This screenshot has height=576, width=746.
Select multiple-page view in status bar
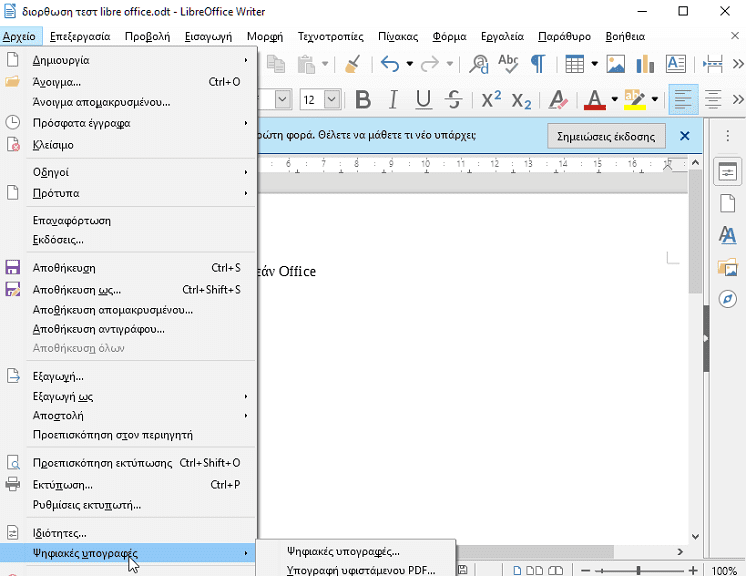coord(534,570)
